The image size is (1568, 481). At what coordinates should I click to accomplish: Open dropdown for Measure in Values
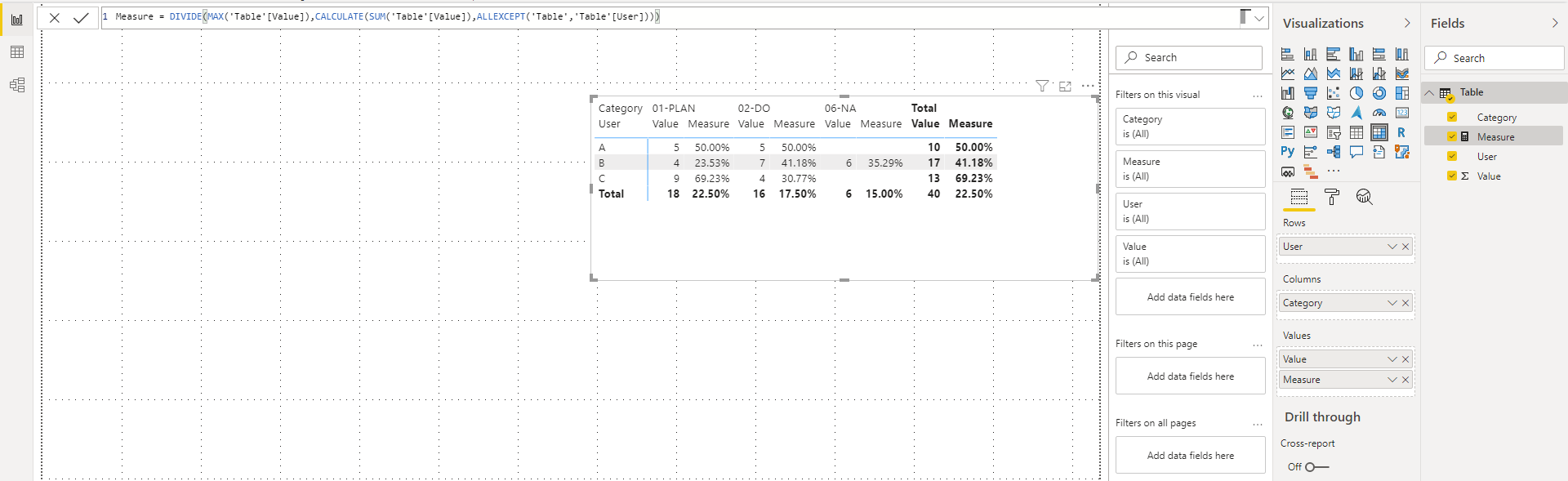click(1392, 380)
